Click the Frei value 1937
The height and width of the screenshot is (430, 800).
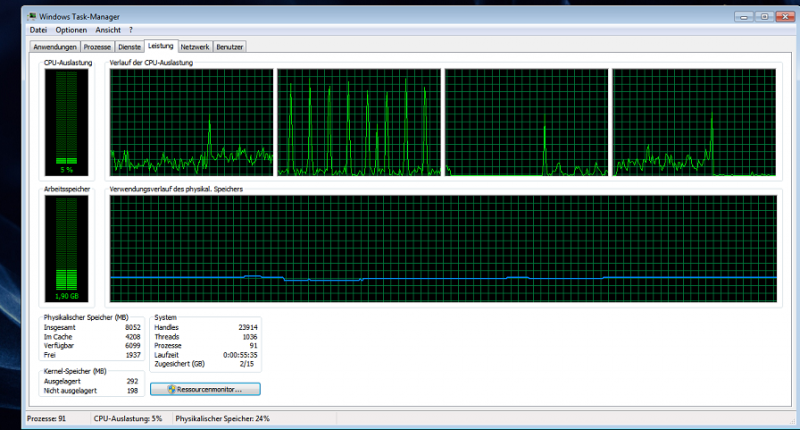[x=133, y=355]
